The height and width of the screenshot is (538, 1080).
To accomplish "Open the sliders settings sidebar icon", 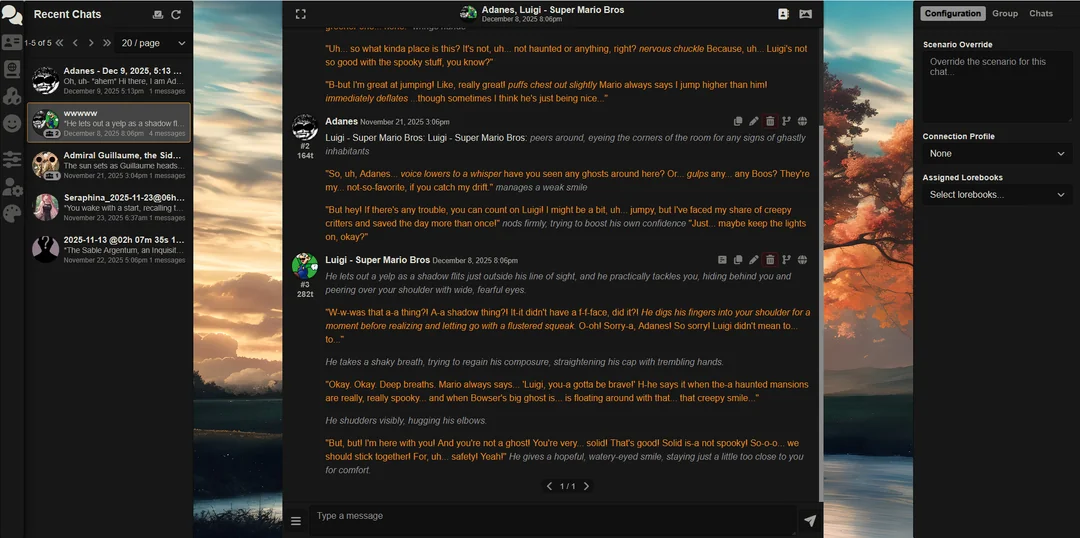I will (x=12, y=160).
